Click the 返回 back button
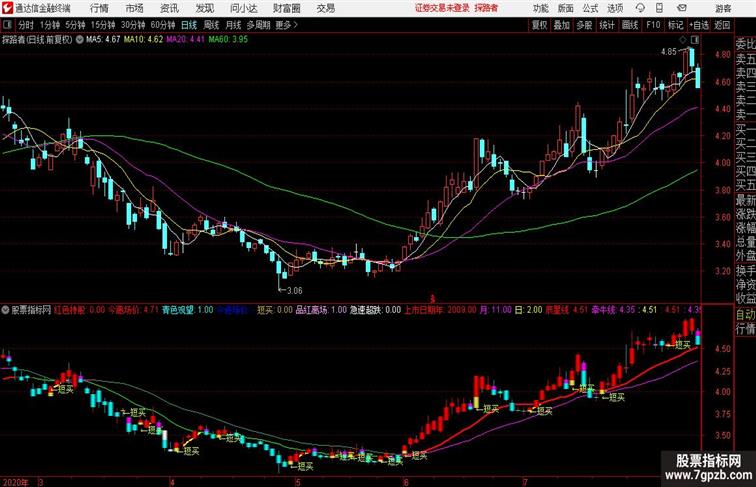 point(722,25)
